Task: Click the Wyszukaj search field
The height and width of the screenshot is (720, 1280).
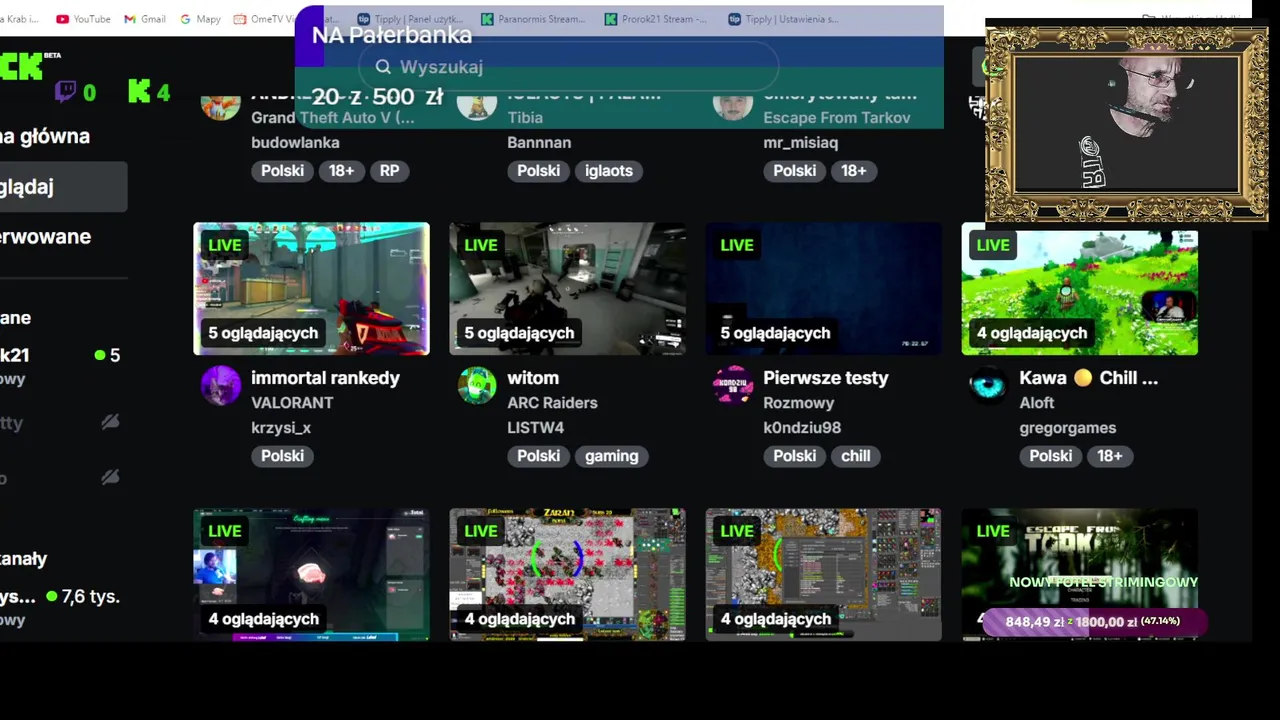Action: pyautogui.click(x=568, y=67)
